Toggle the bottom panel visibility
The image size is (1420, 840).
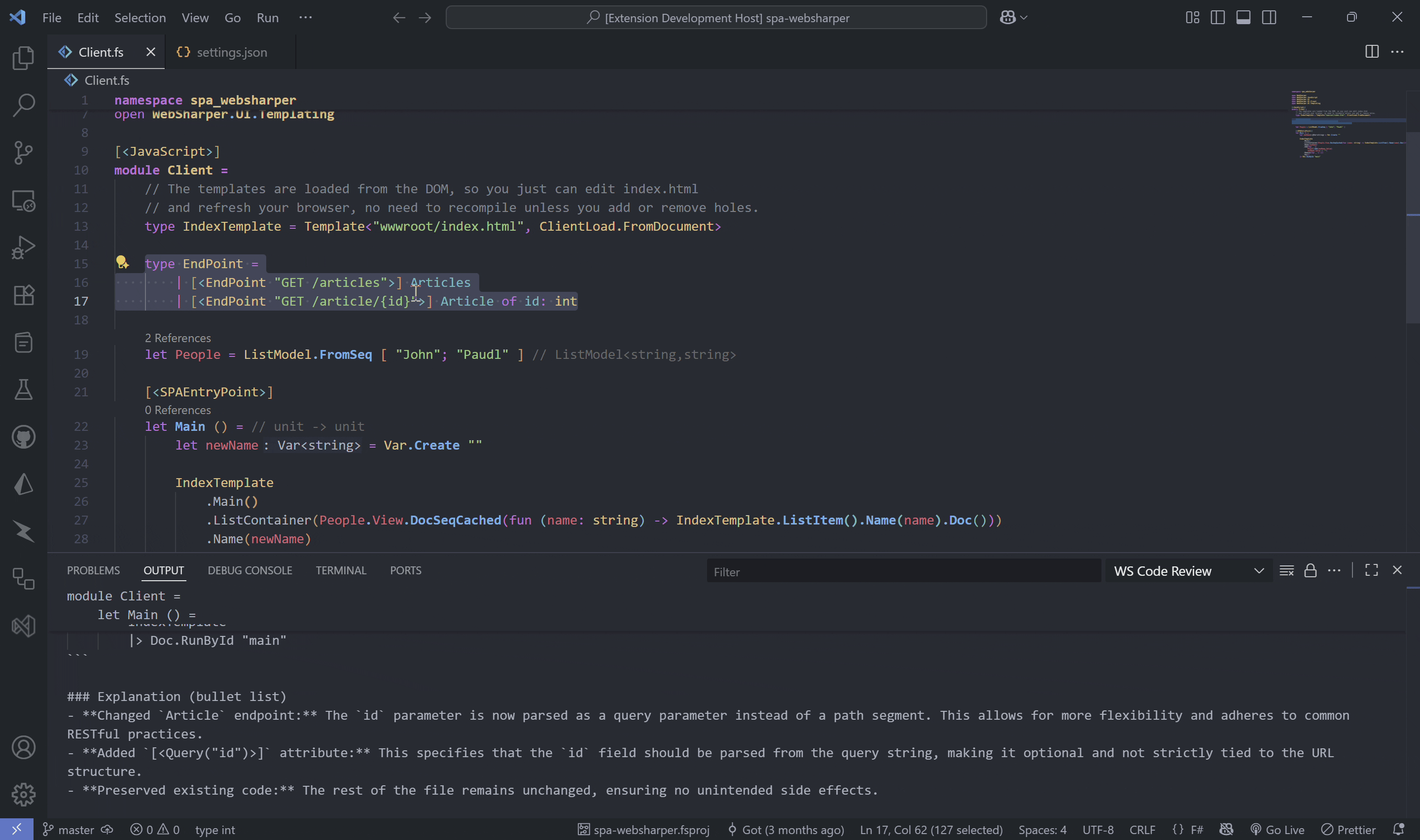point(1243,18)
